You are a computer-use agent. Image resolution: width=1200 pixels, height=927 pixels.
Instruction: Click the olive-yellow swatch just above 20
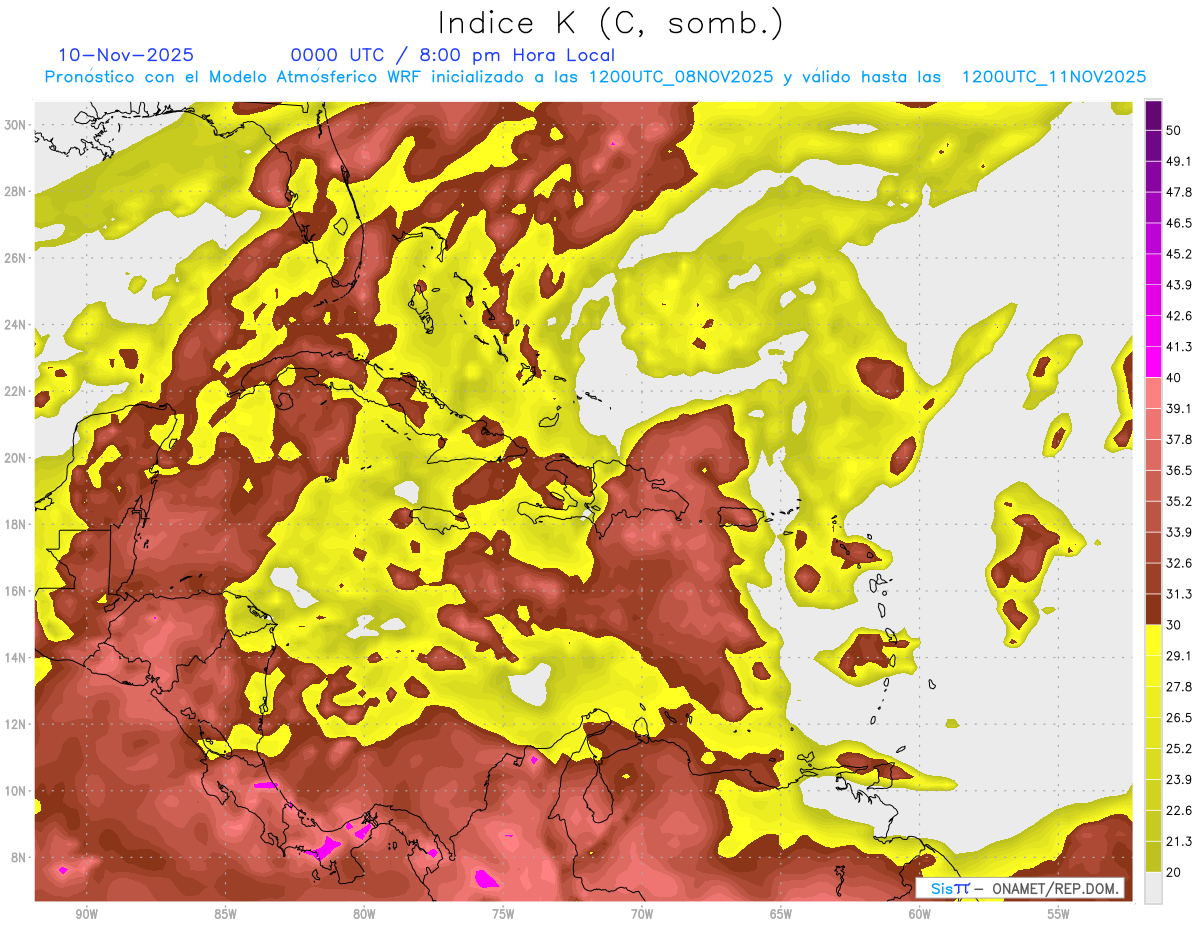click(x=1153, y=856)
